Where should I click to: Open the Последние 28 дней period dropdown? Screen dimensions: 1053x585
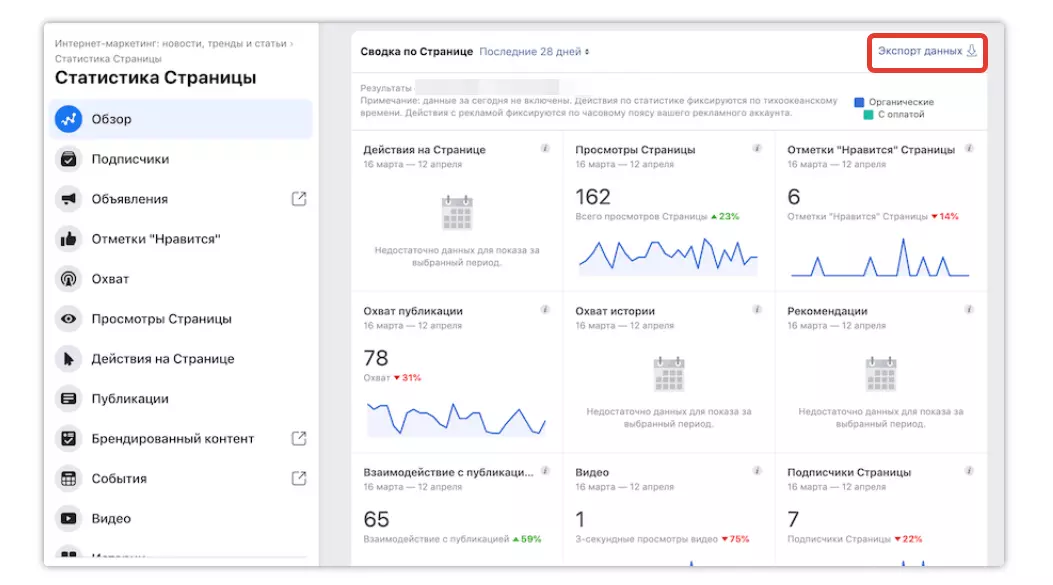pos(534,52)
